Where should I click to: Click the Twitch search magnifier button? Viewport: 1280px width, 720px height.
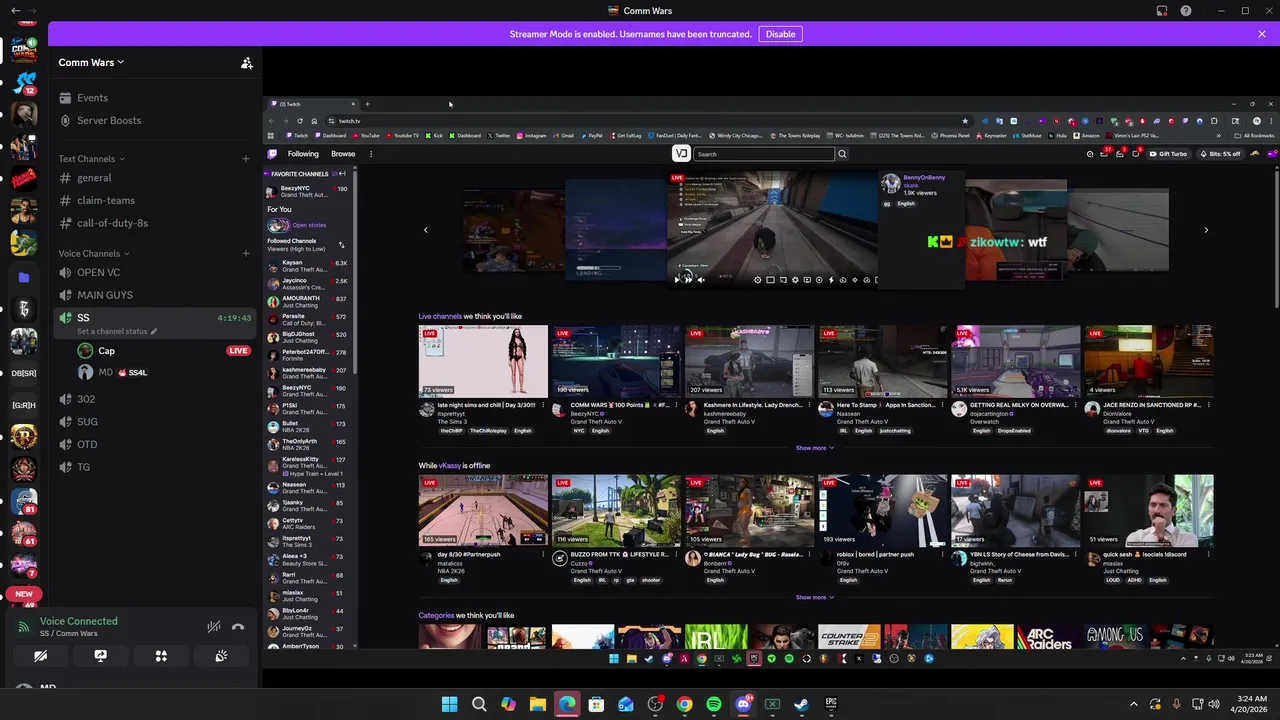[x=842, y=154]
